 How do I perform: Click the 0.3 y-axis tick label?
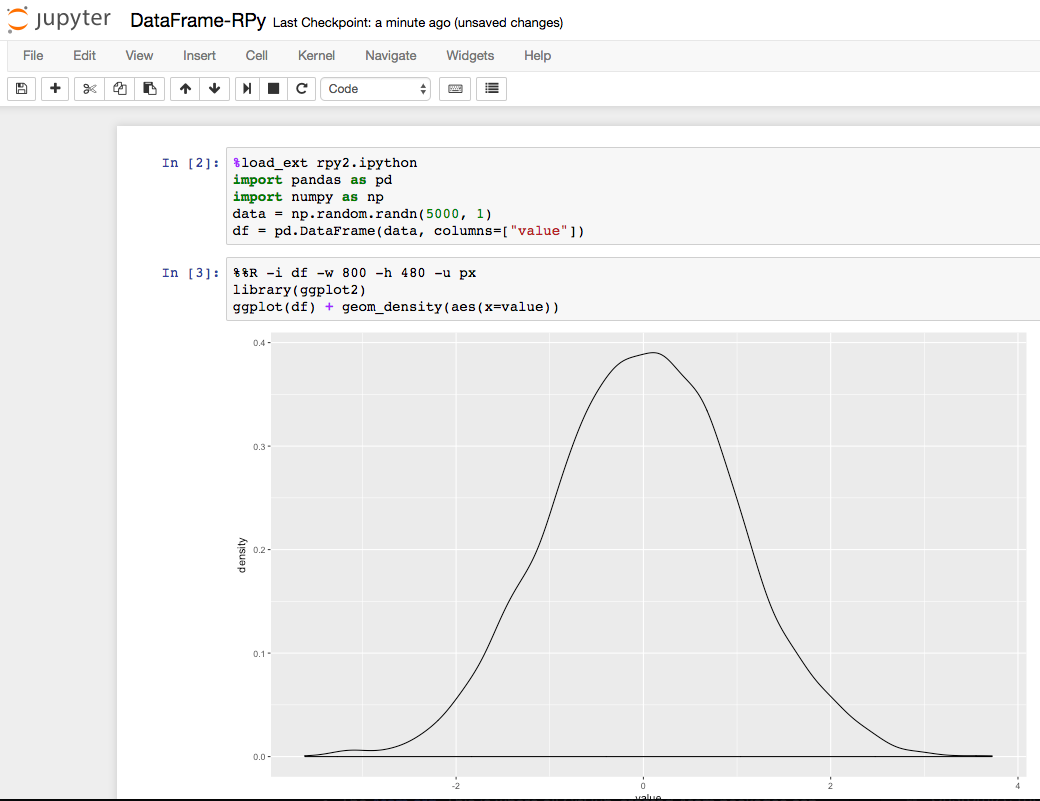point(259,447)
